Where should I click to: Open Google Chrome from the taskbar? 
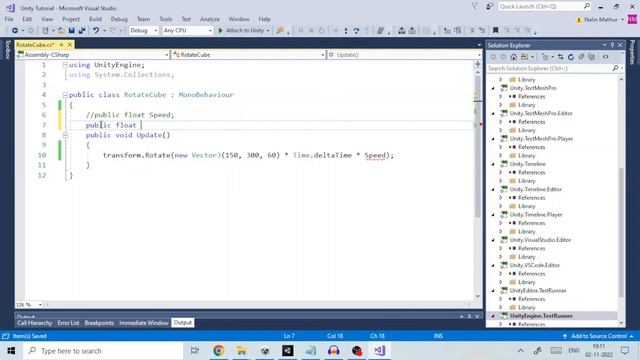pyautogui.click(x=218, y=351)
